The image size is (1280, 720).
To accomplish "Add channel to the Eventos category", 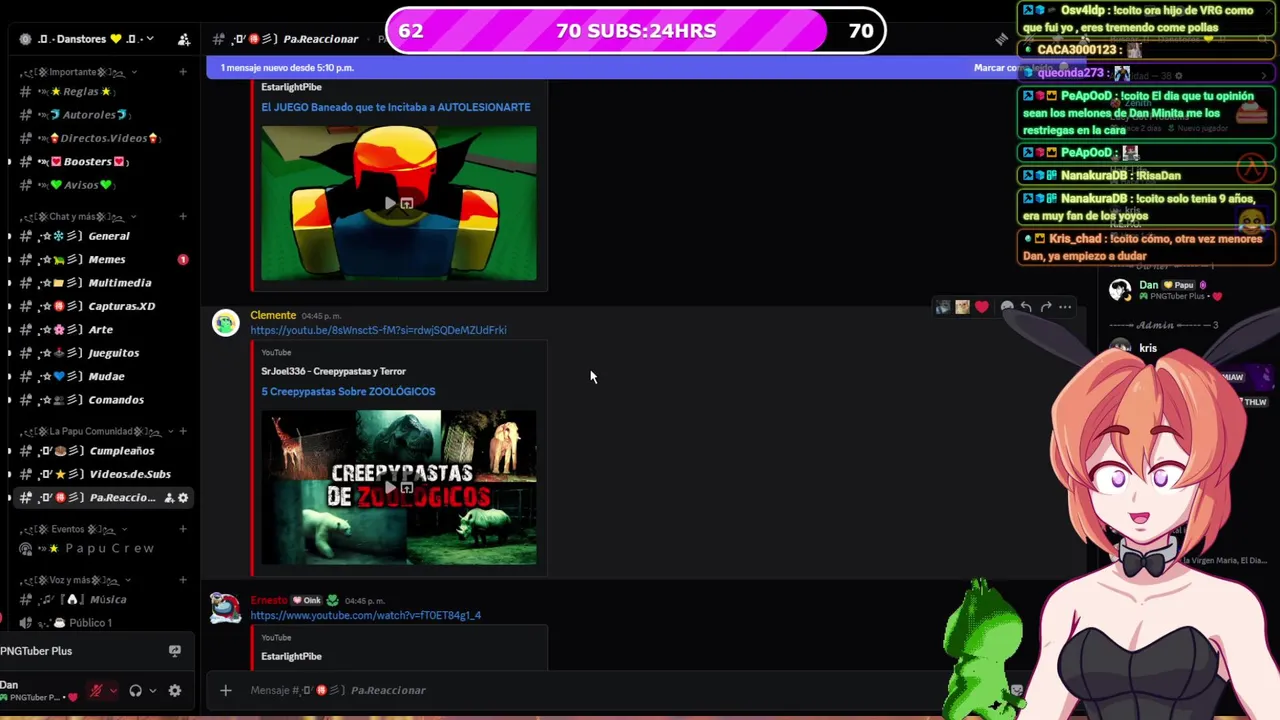I will point(183,529).
